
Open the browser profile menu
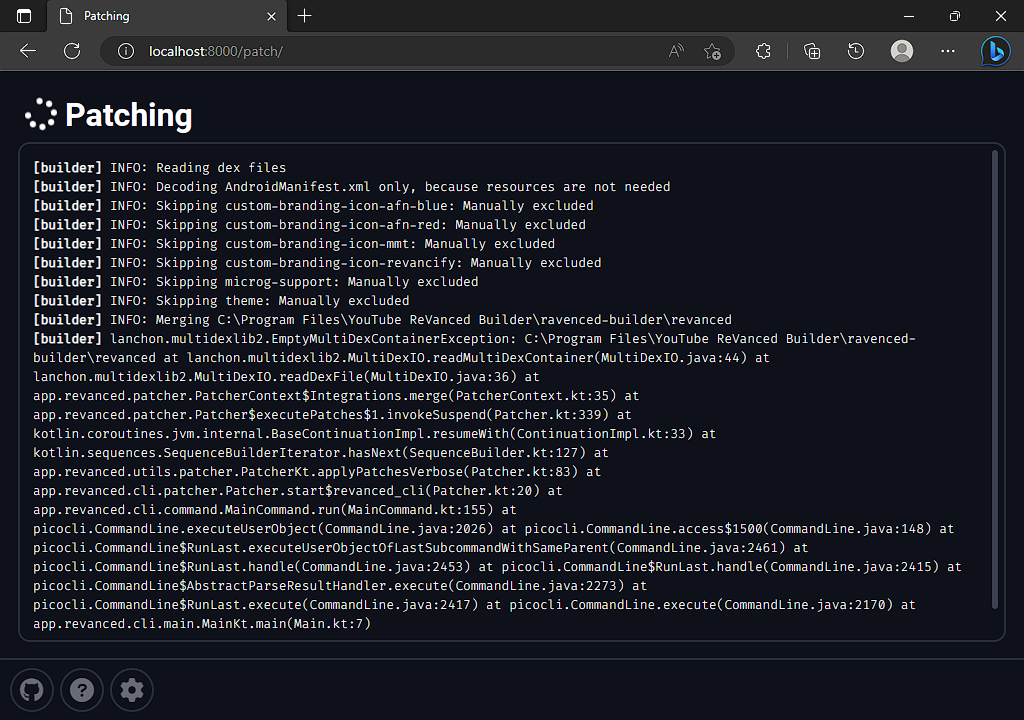901,50
